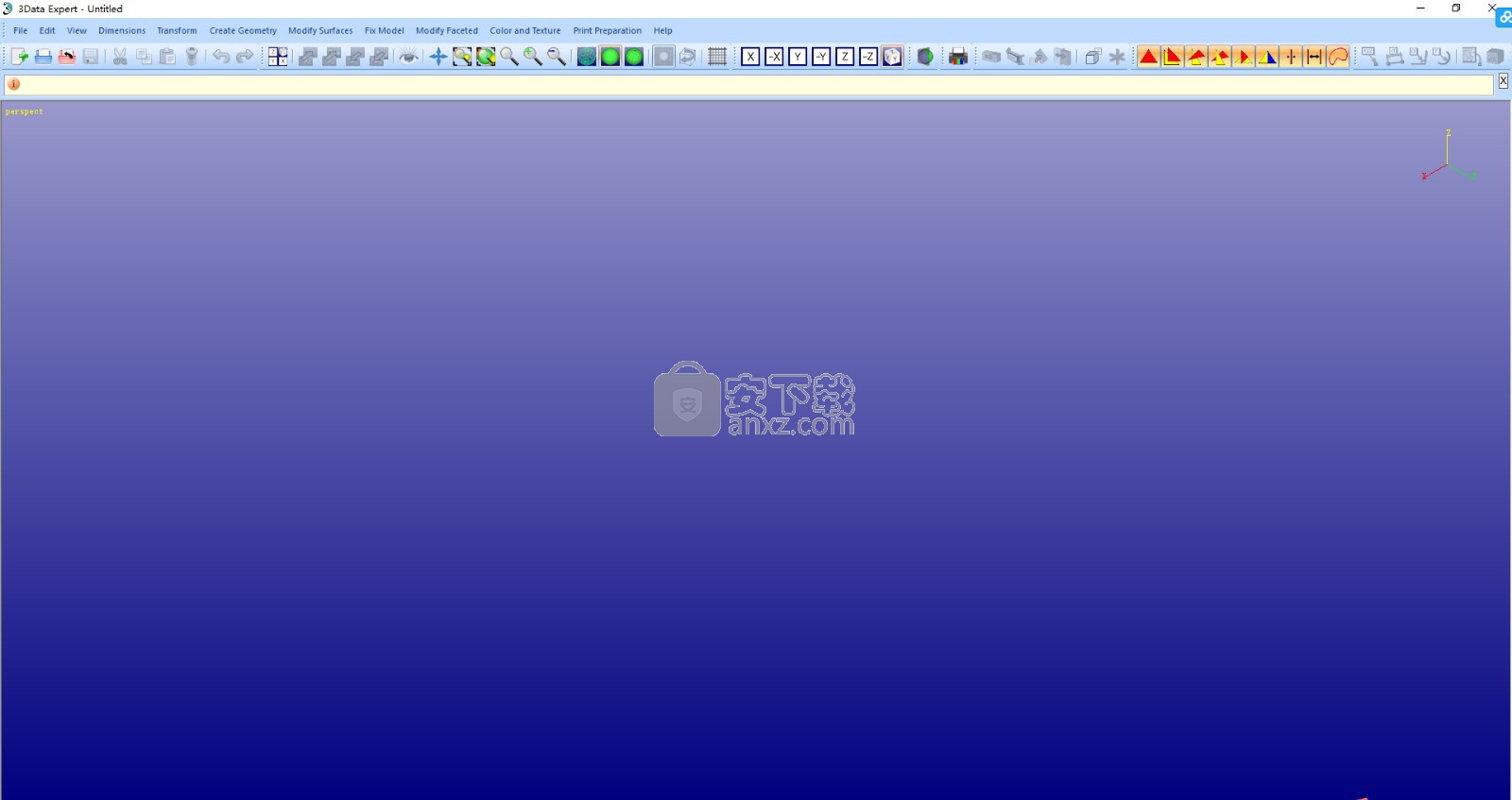Click the Copy icon
Screen dimensions: 1512x800
pos(144,57)
